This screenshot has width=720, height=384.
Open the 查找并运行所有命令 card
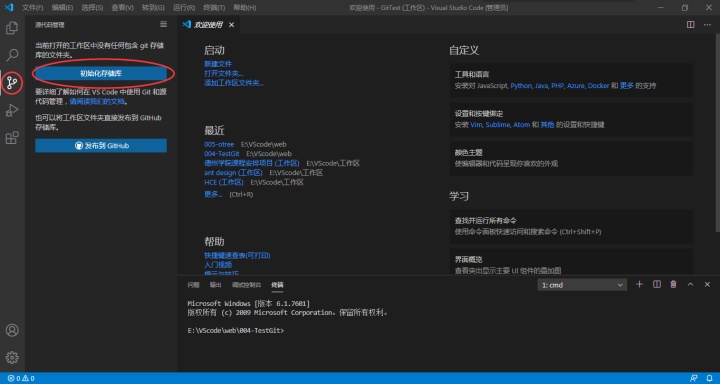pyautogui.click(x=571, y=226)
